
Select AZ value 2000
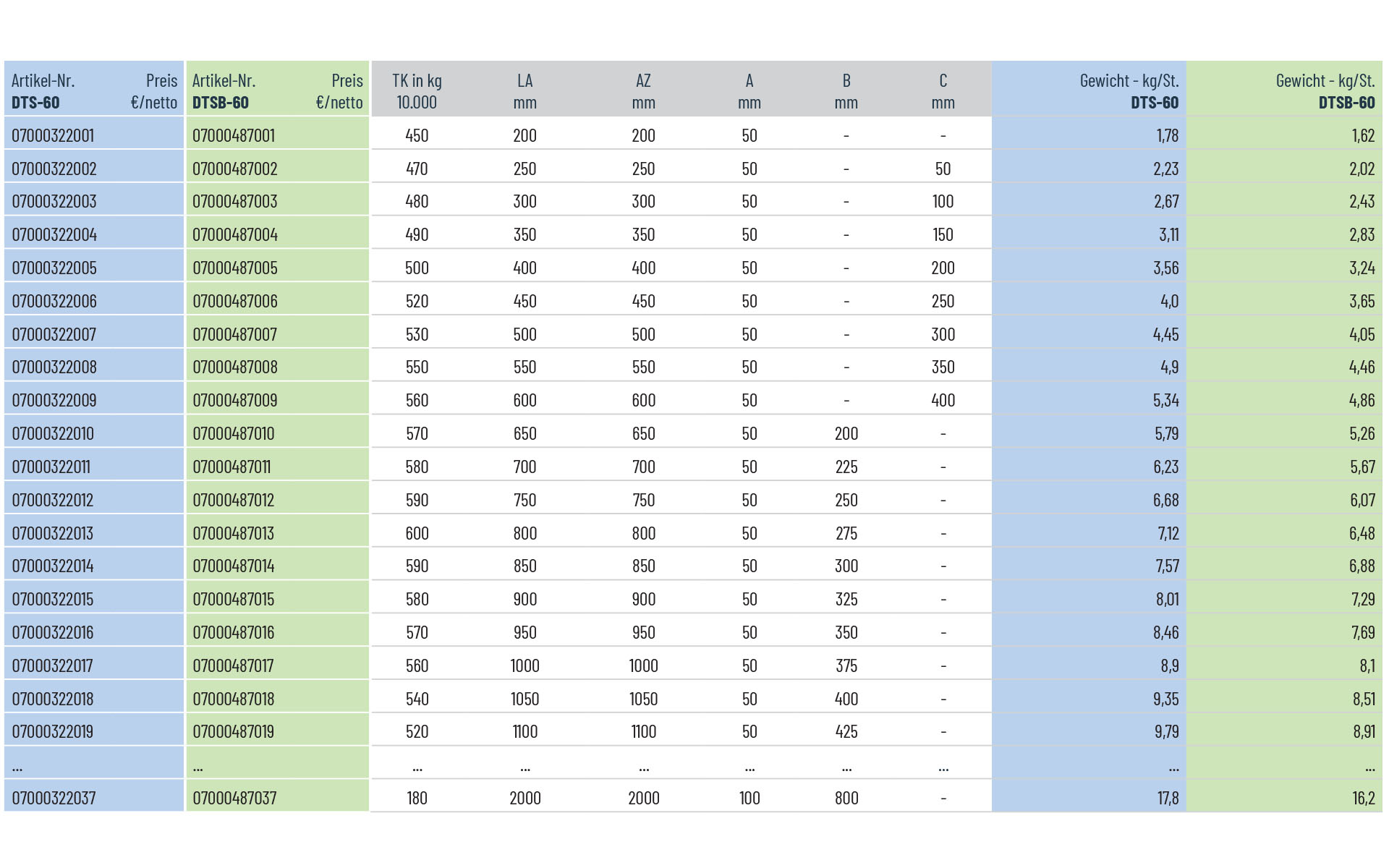tap(644, 798)
